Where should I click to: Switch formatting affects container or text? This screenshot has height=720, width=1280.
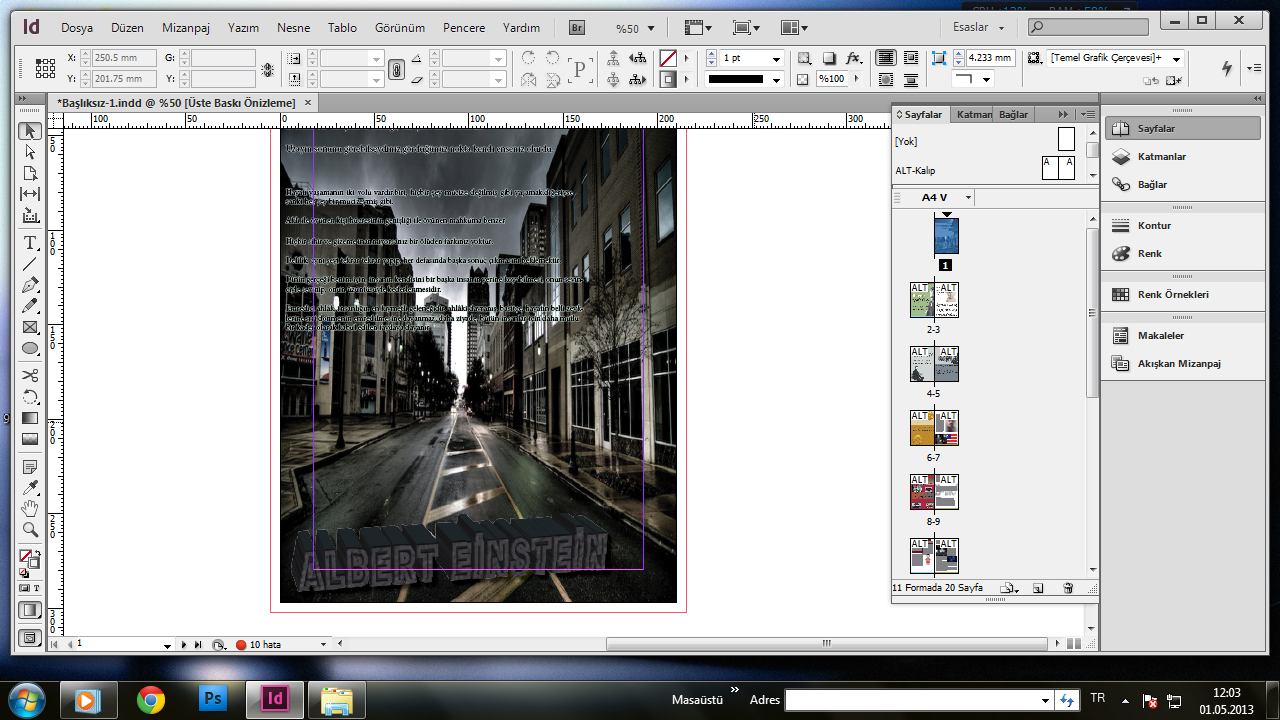pos(30,589)
